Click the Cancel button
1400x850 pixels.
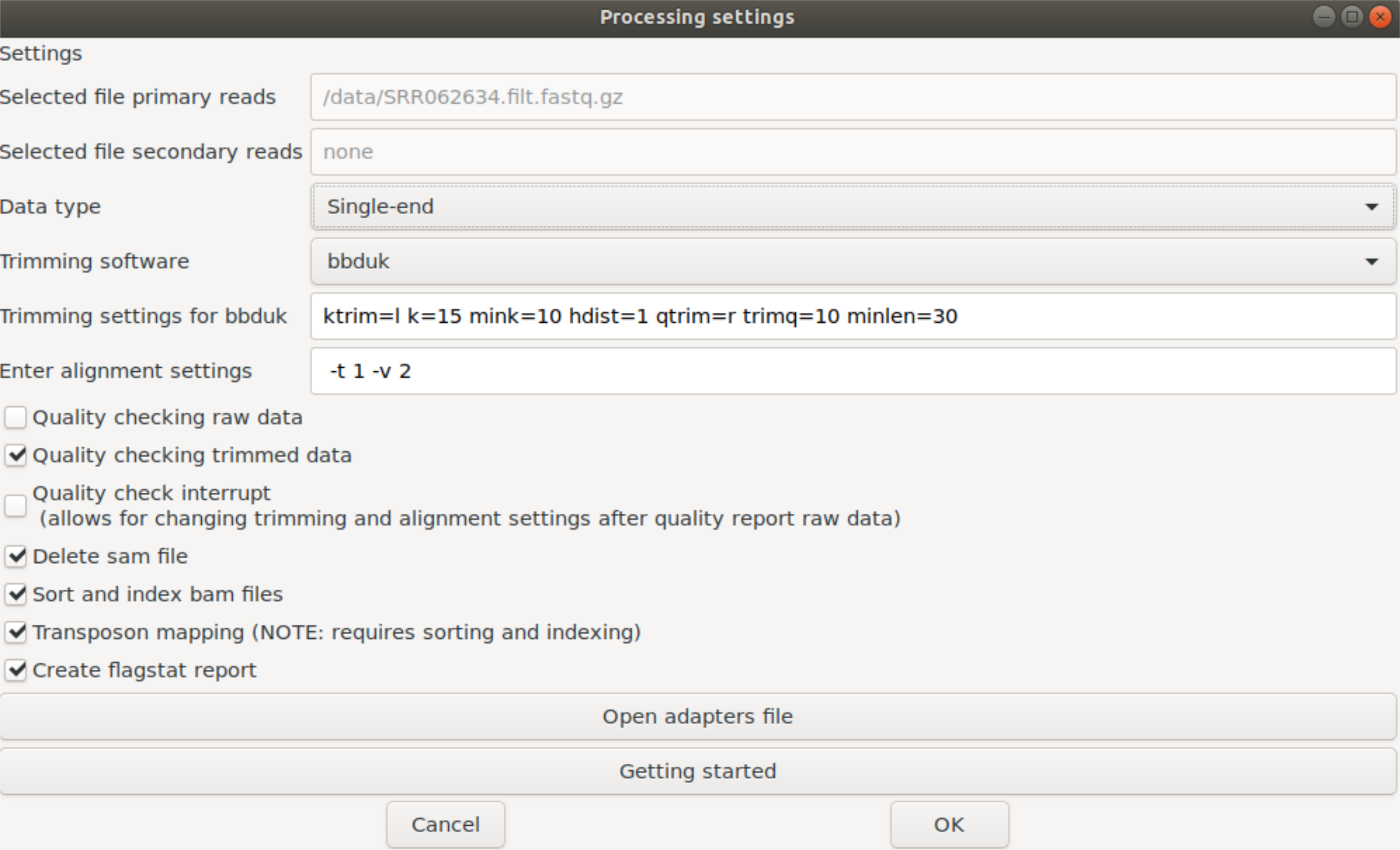(x=445, y=824)
